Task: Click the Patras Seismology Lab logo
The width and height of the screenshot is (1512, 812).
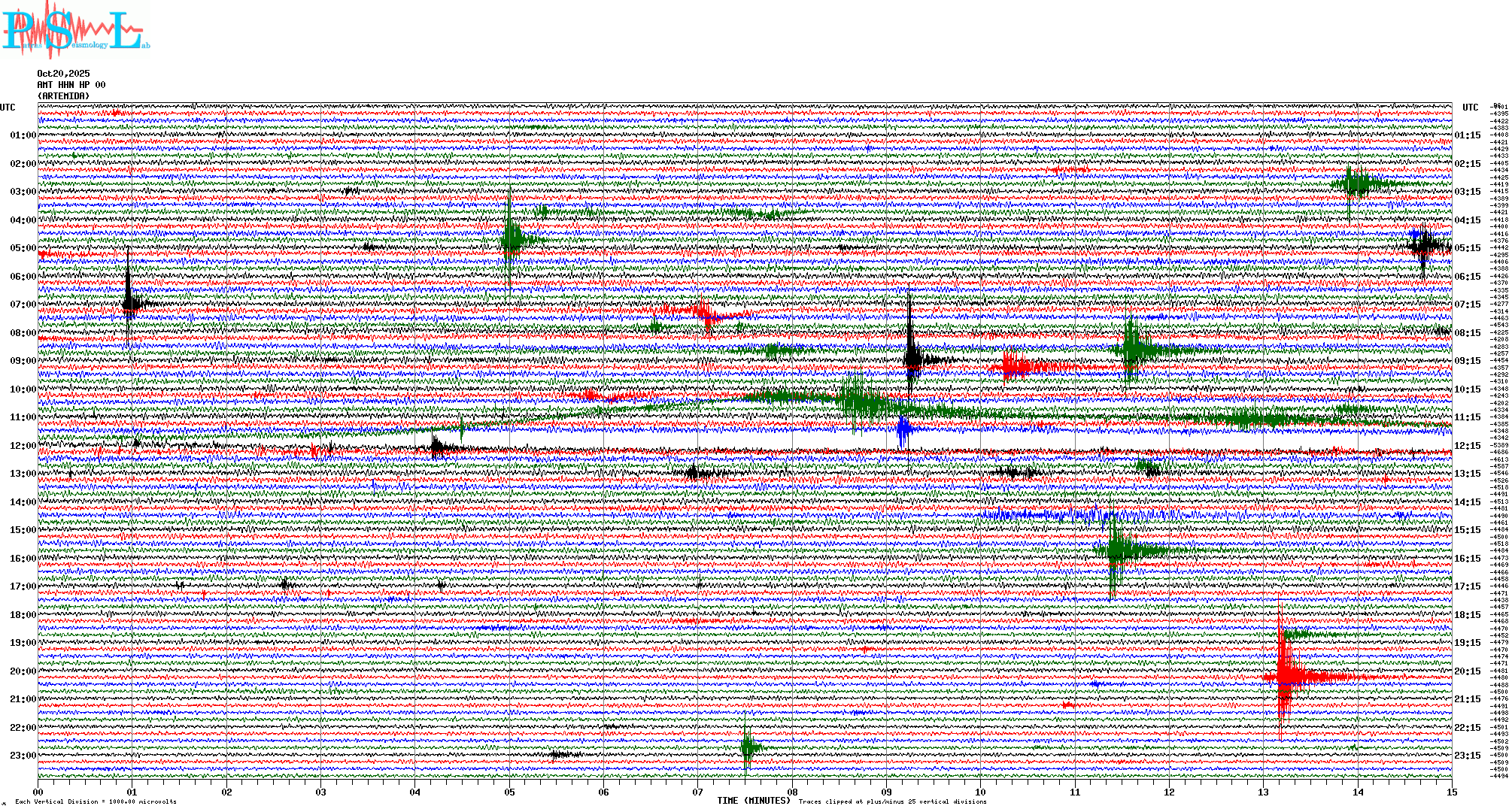Action: tap(73, 32)
